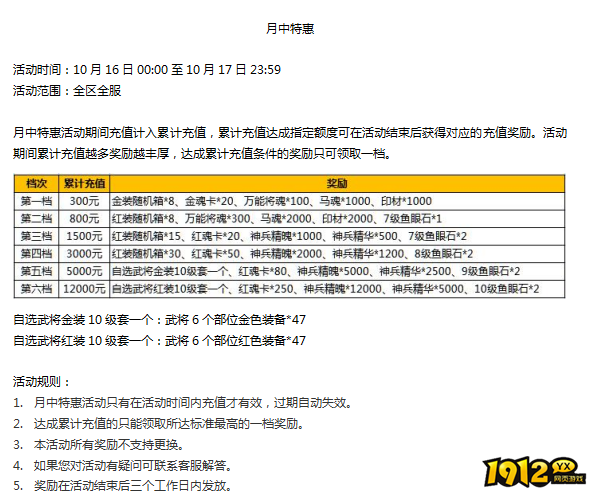Select the 第五档 tier cell
Viewport: 599px width, 497px height.
pos(36,271)
